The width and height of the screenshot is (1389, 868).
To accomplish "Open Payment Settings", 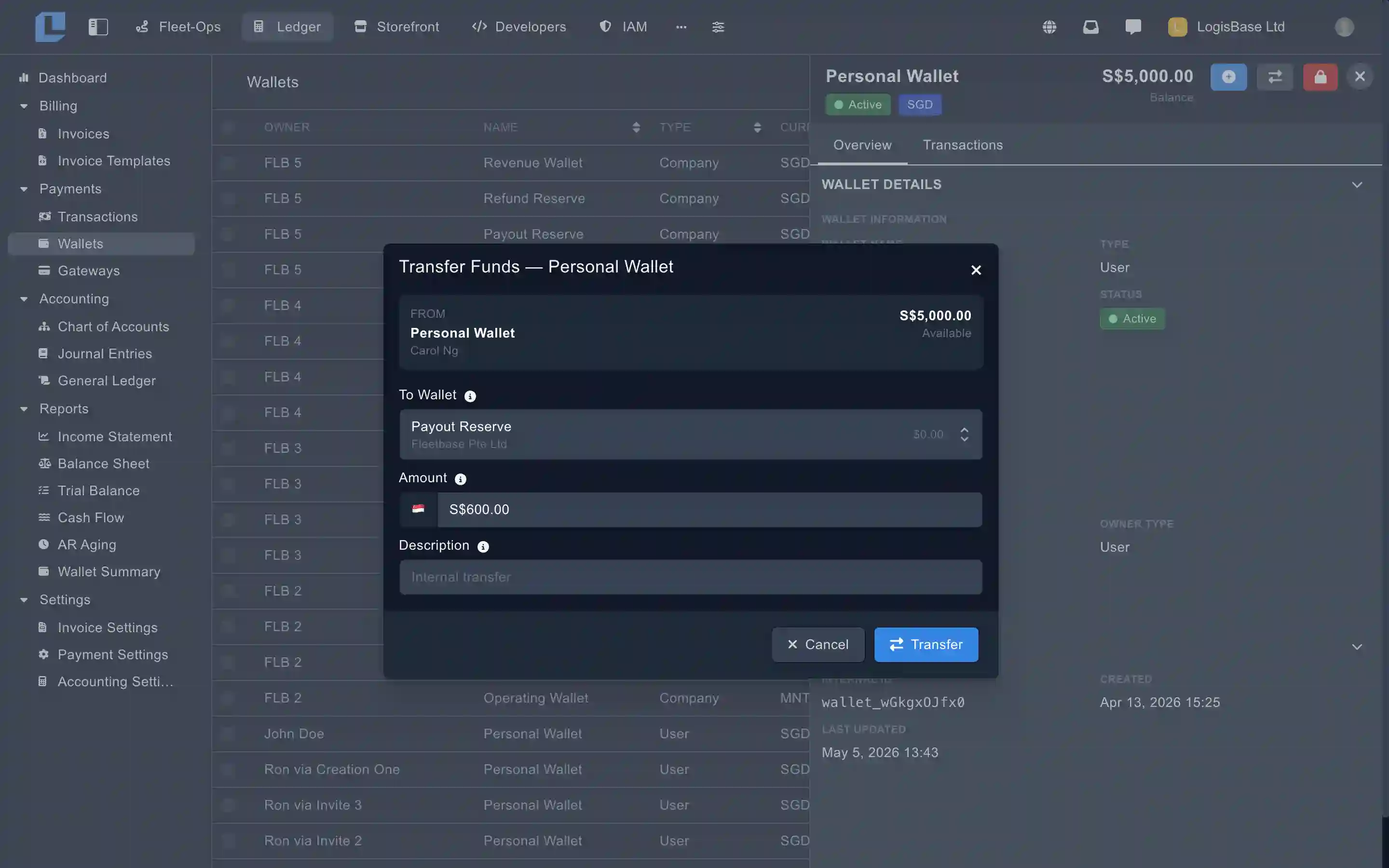I will 112,654.
